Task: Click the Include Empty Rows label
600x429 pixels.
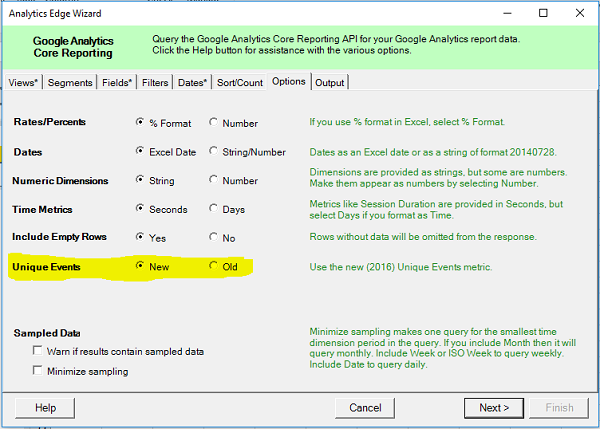Action: tap(59, 237)
